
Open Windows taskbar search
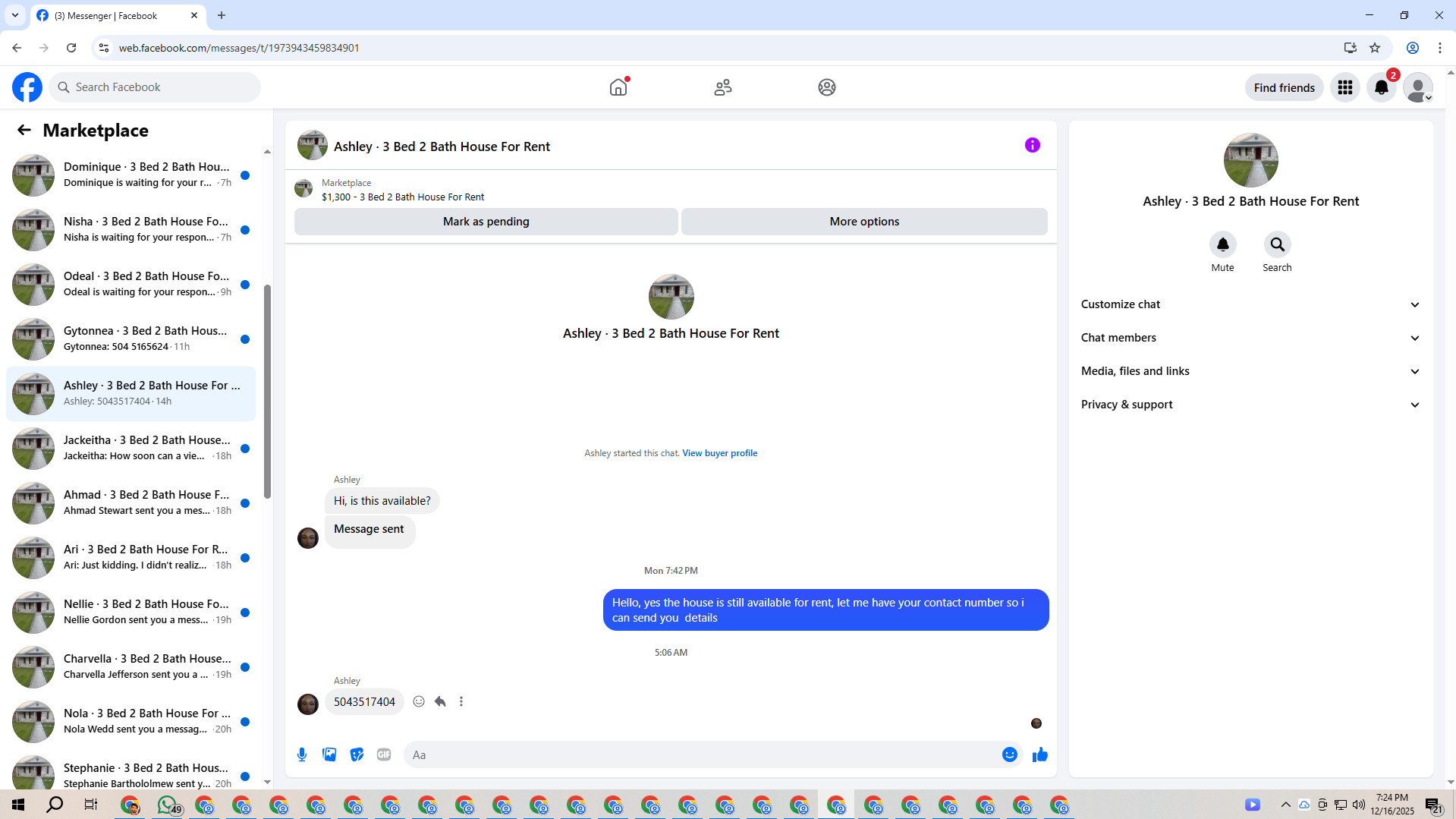[55, 805]
